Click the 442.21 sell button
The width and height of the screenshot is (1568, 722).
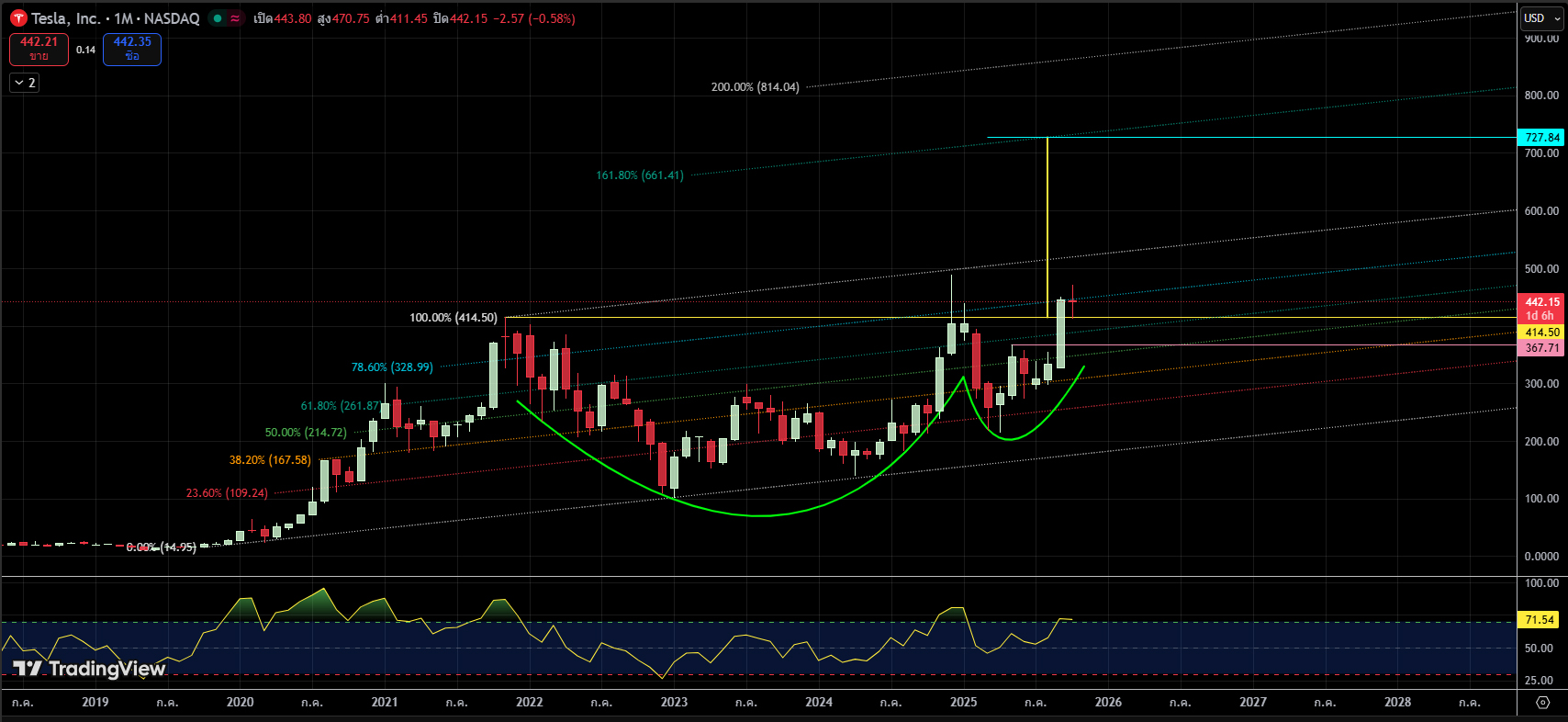point(39,49)
